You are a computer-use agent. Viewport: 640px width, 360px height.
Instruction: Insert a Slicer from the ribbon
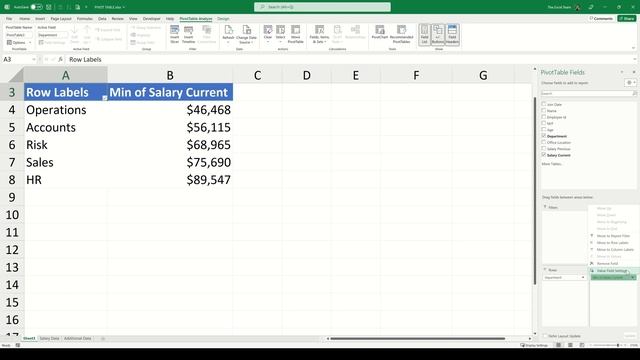pyautogui.click(x=174, y=34)
